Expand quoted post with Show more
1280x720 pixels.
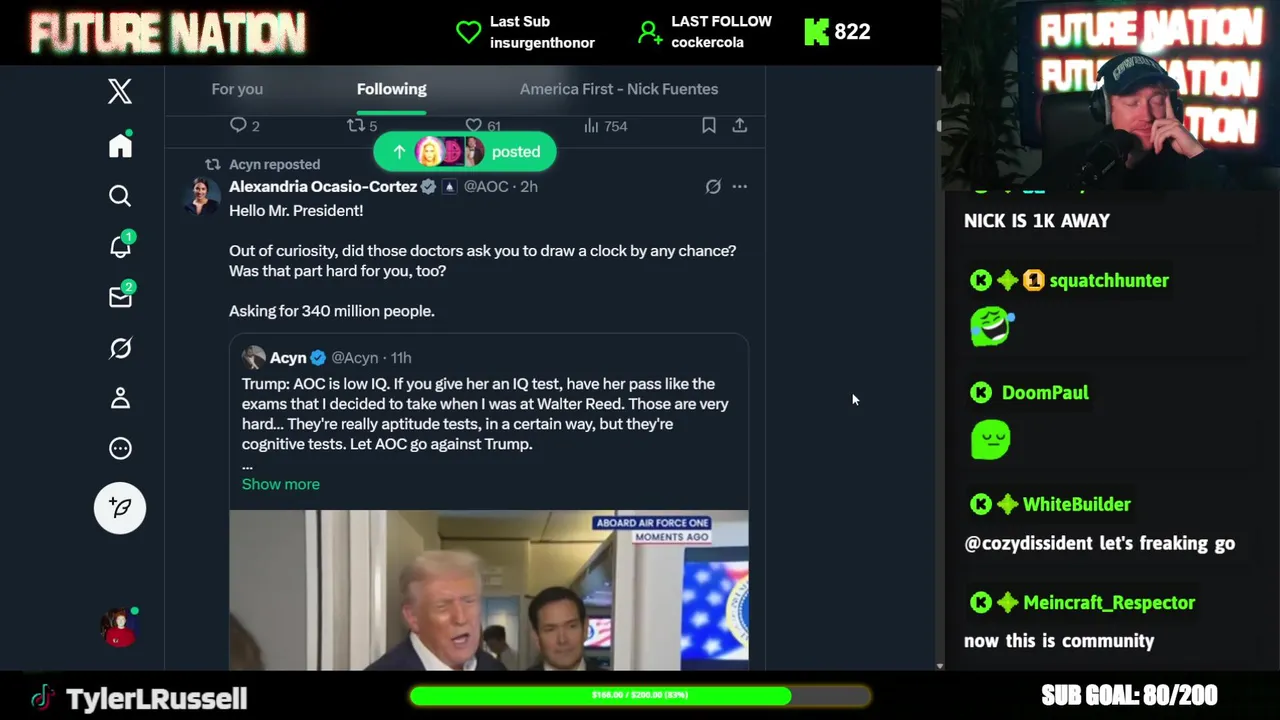click(x=281, y=484)
